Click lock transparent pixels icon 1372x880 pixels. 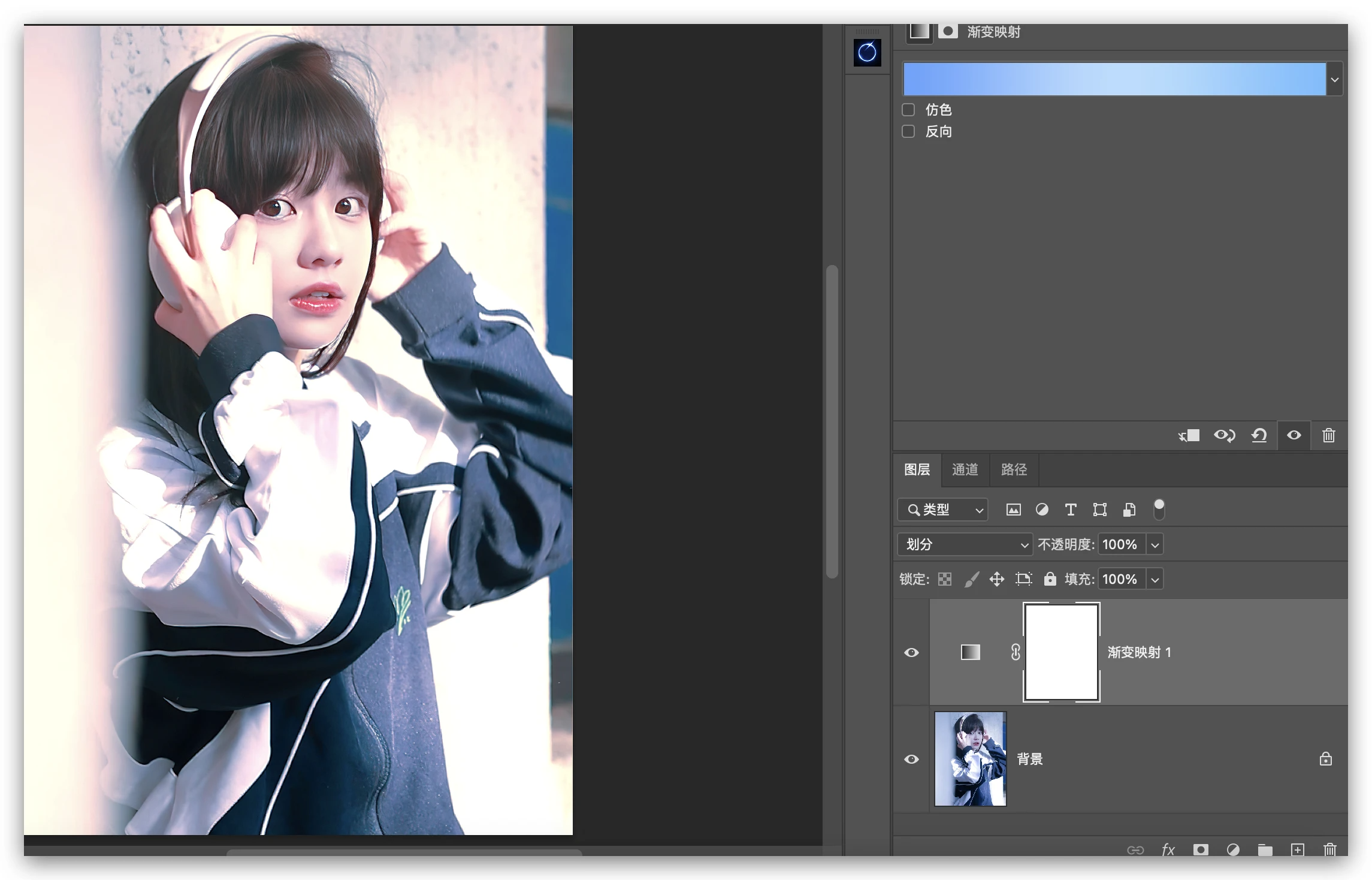point(945,579)
